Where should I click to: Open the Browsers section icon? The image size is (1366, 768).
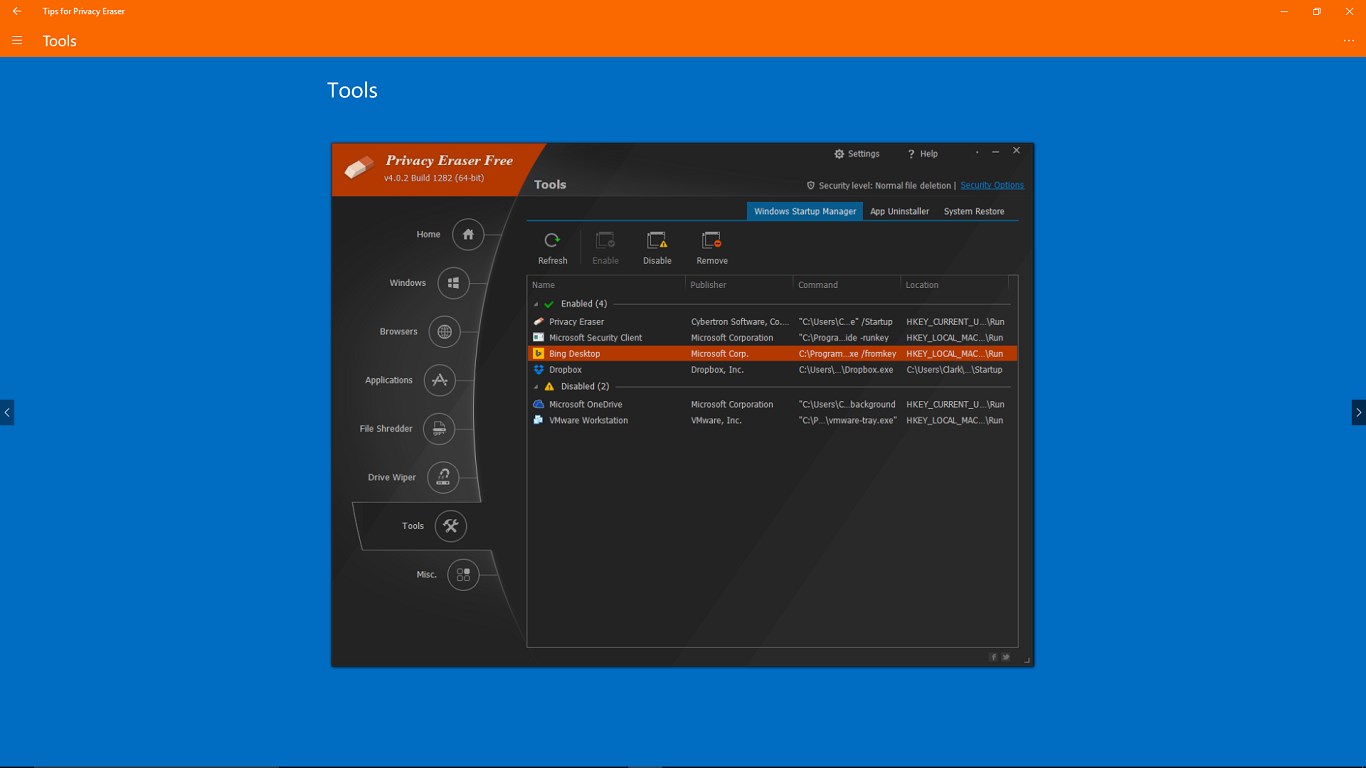pyautogui.click(x=444, y=331)
